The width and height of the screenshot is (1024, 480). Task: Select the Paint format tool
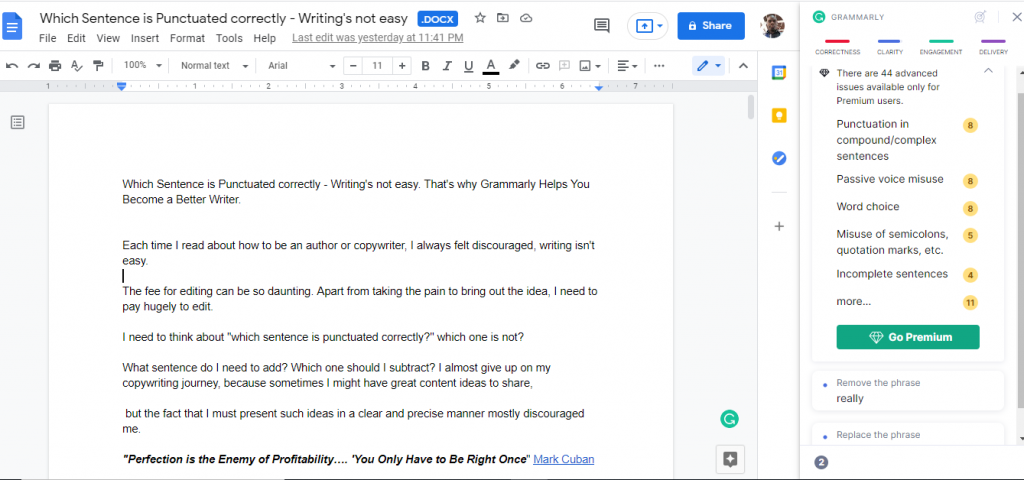[x=98, y=65]
